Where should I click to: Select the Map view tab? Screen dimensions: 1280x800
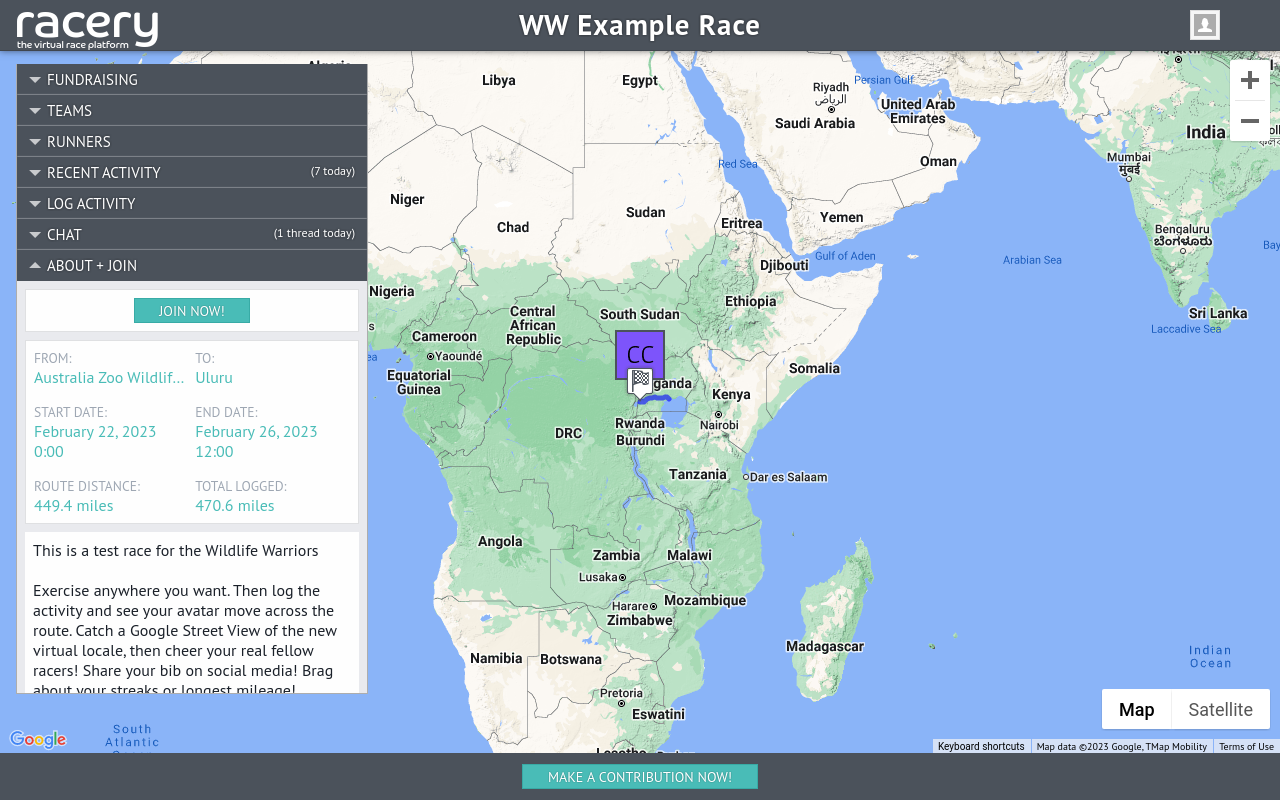tap(1136, 709)
